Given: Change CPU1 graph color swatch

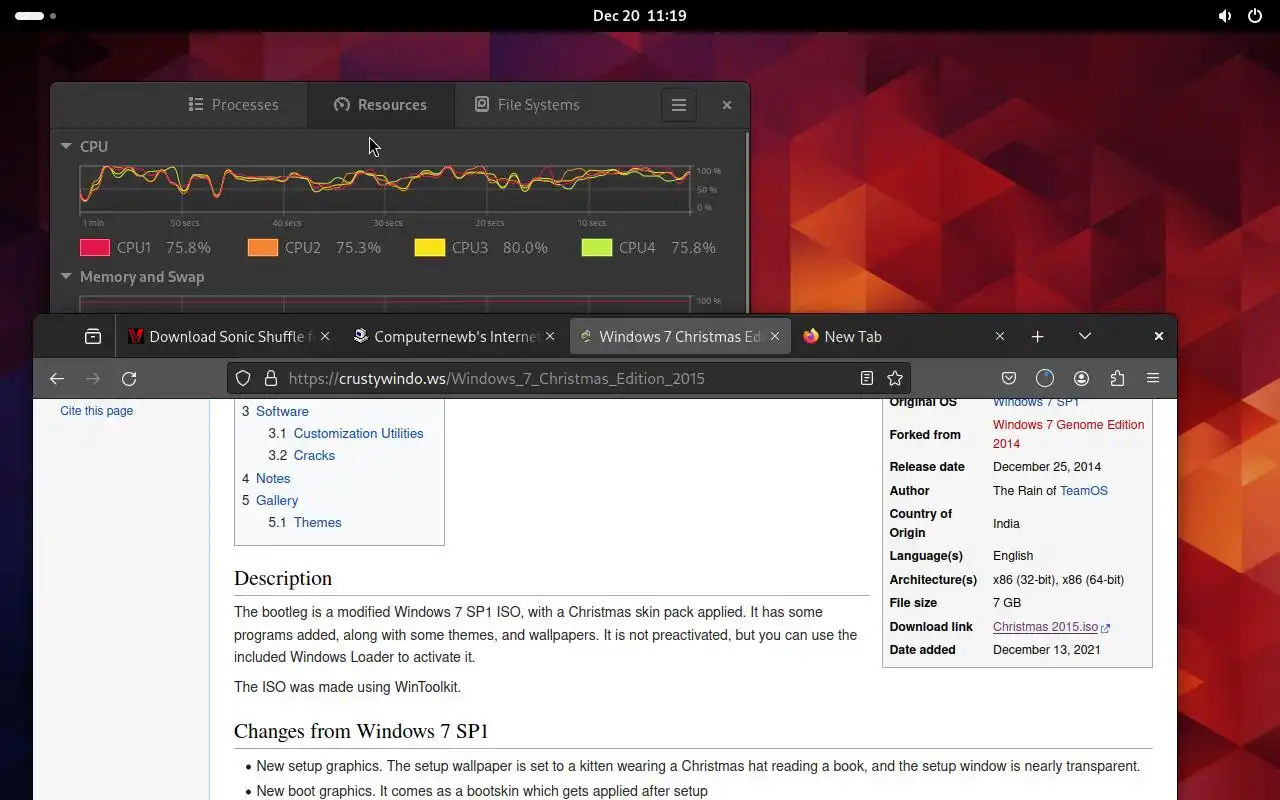Looking at the screenshot, I should tap(95, 247).
